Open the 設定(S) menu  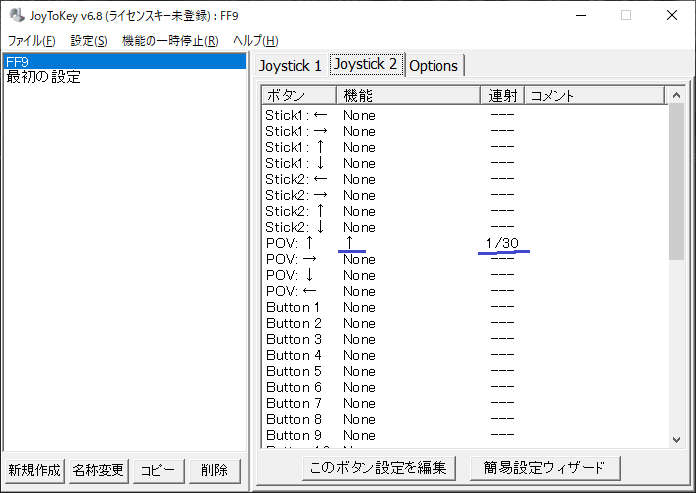tap(89, 41)
